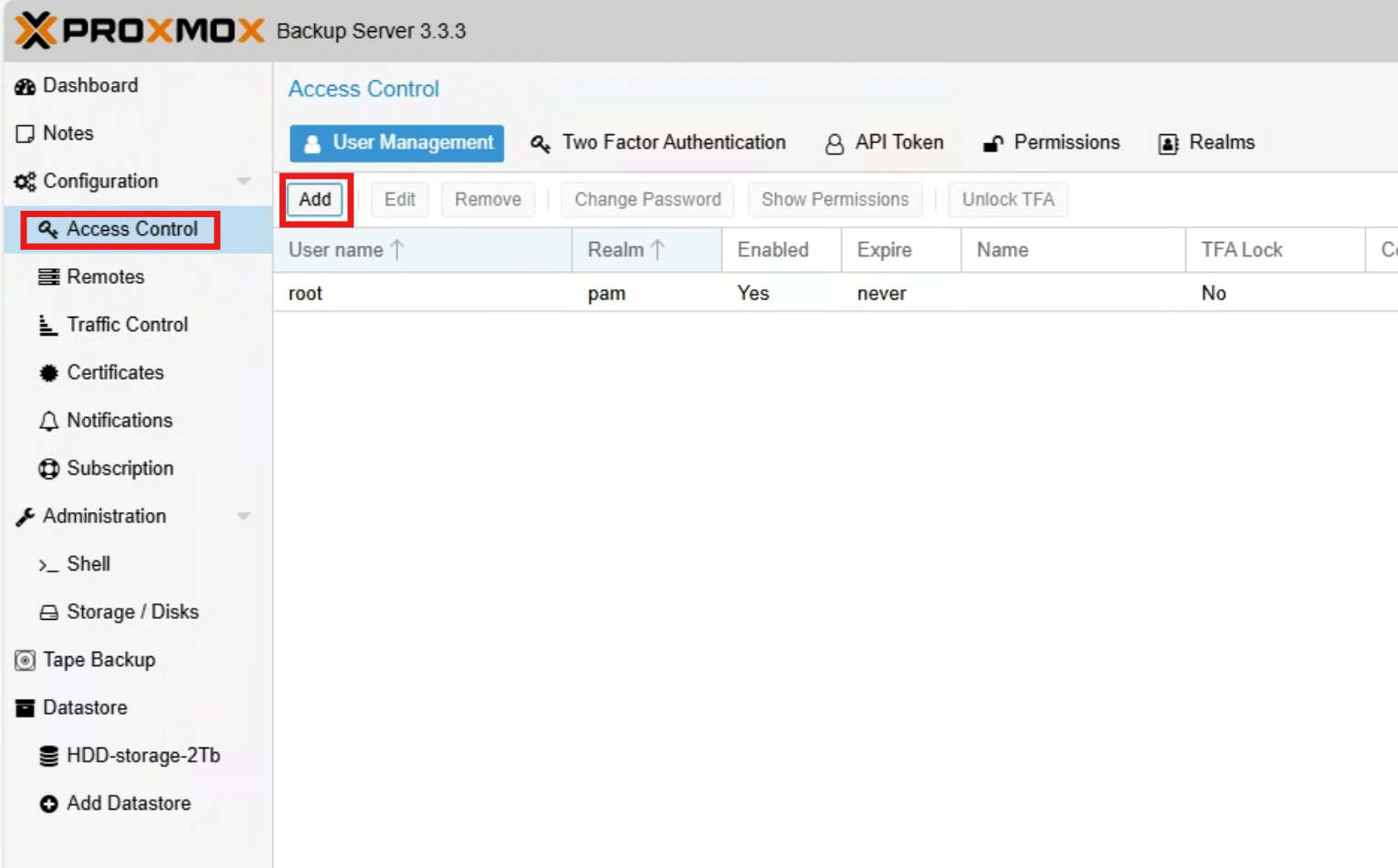Click the Change Password button

click(x=647, y=199)
